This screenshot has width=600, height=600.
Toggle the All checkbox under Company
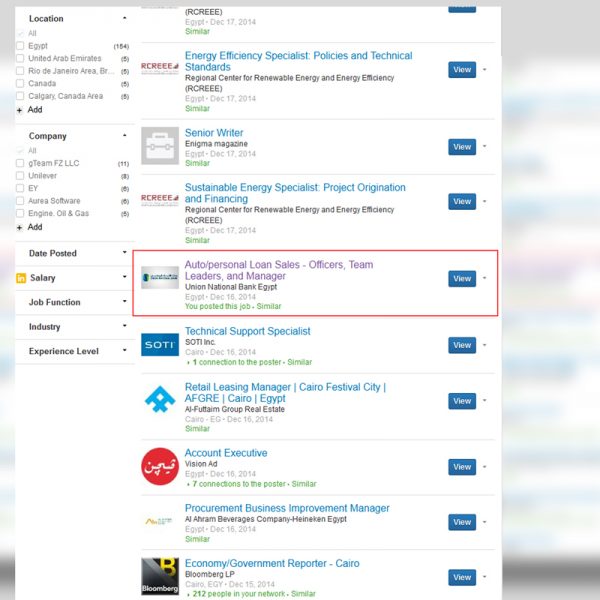point(20,151)
